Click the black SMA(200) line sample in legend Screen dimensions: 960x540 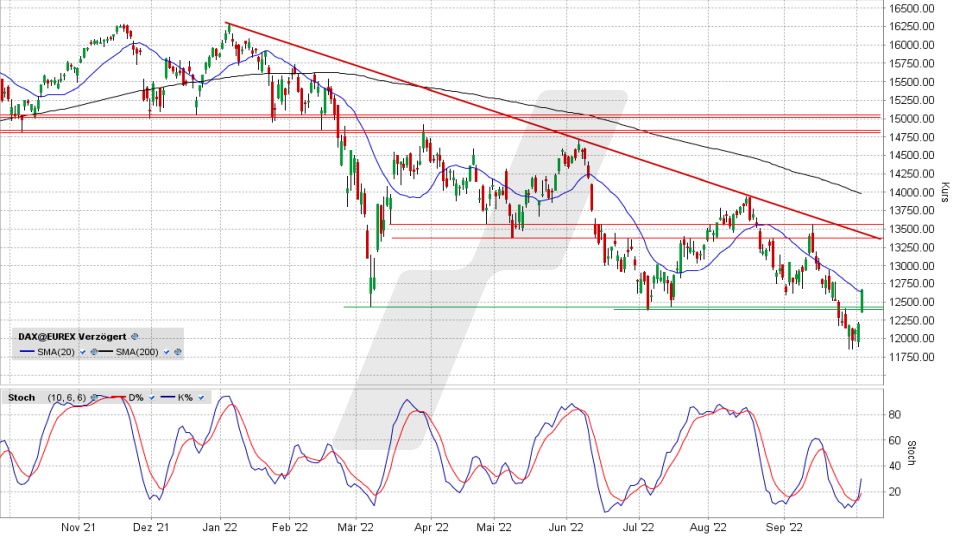(105, 351)
